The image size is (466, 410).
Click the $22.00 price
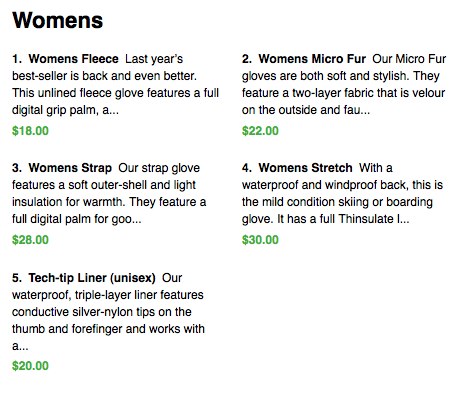click(x=260, y=131)
